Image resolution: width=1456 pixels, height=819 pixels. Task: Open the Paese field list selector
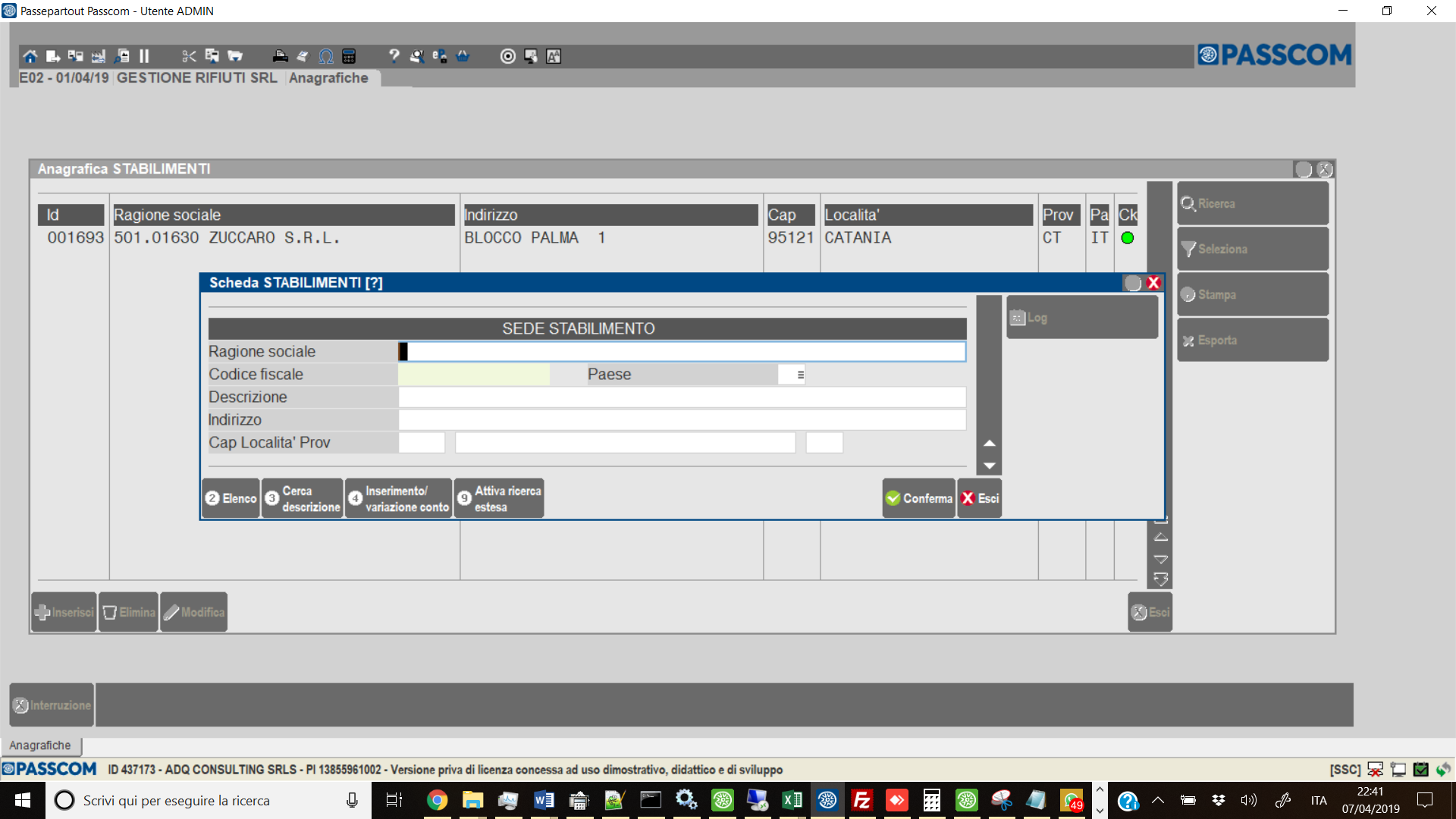pyautogui.click(x=800, y=375)
